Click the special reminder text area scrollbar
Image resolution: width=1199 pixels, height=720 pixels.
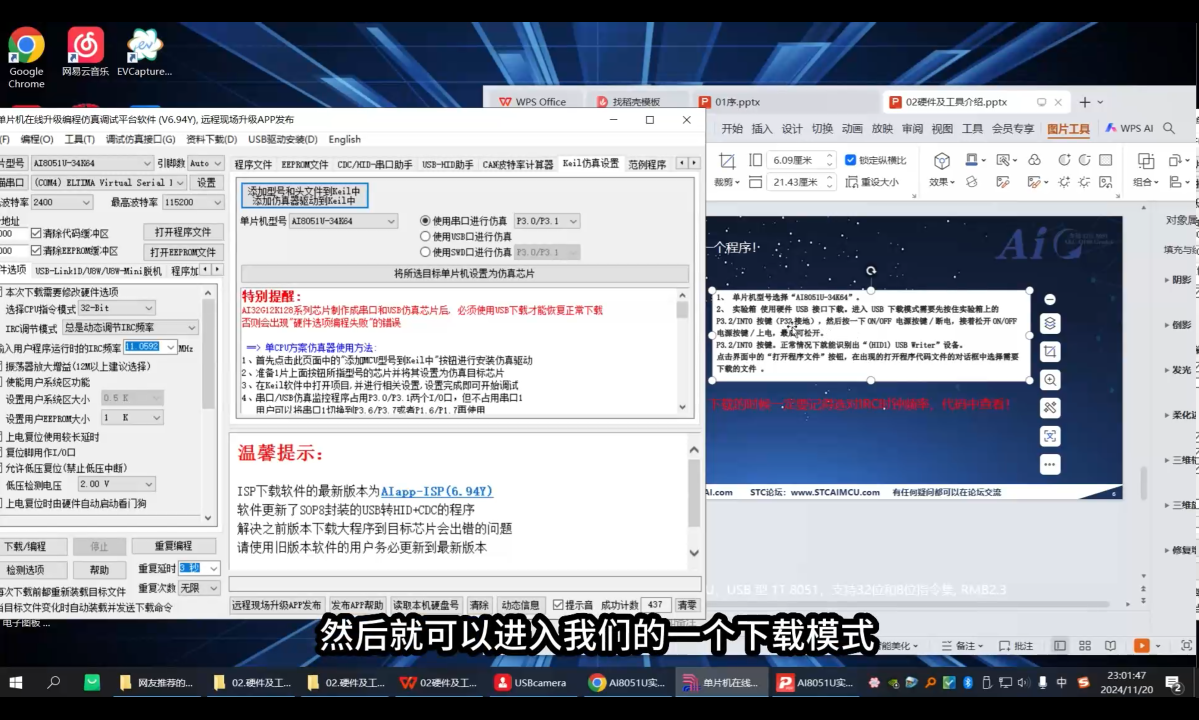[682, 351]
